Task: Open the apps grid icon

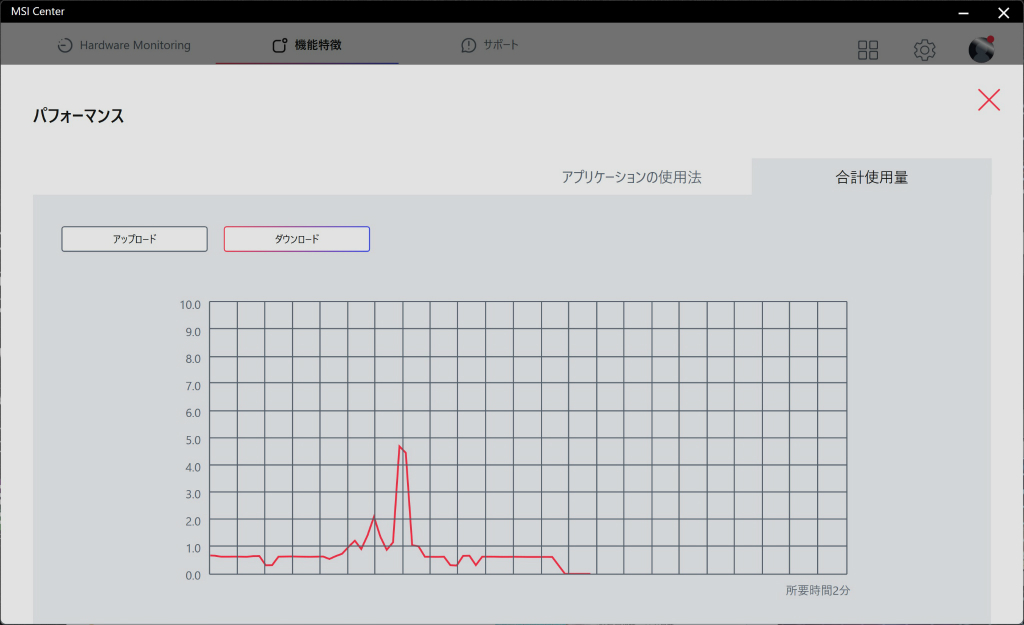Action: point(868,50)
